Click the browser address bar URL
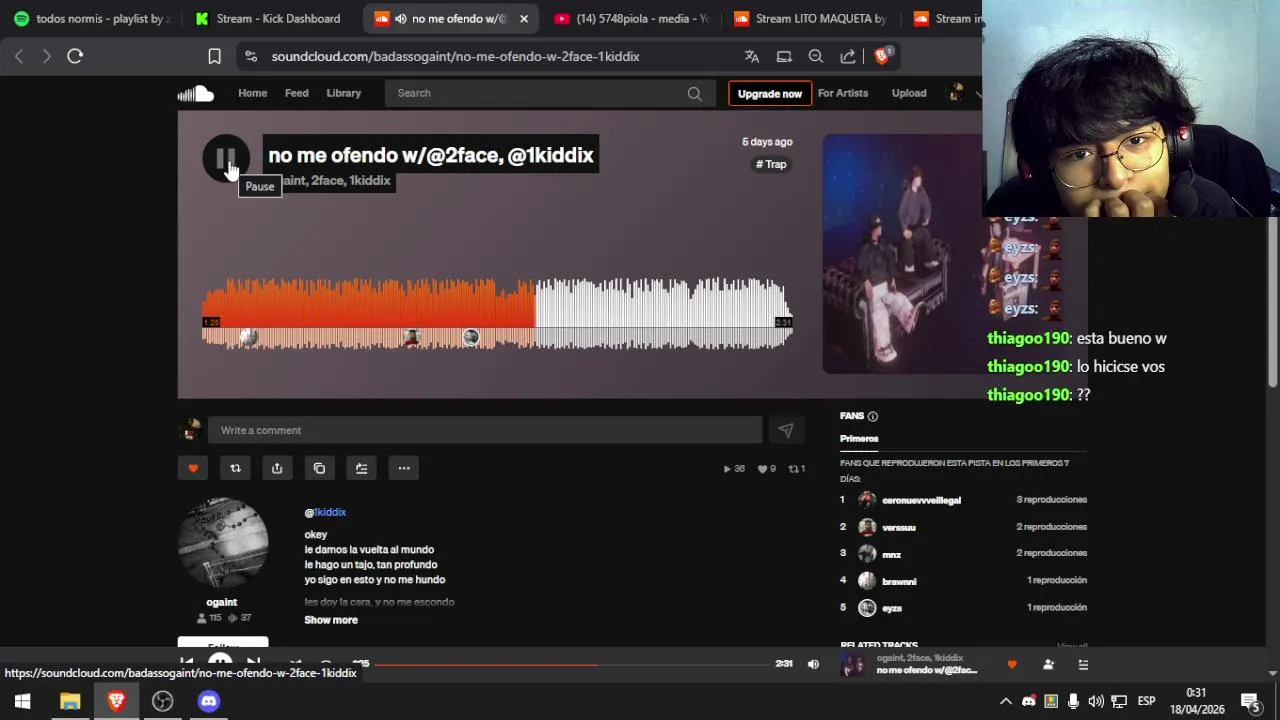1280x720 pixels. [x=455, y=56]
